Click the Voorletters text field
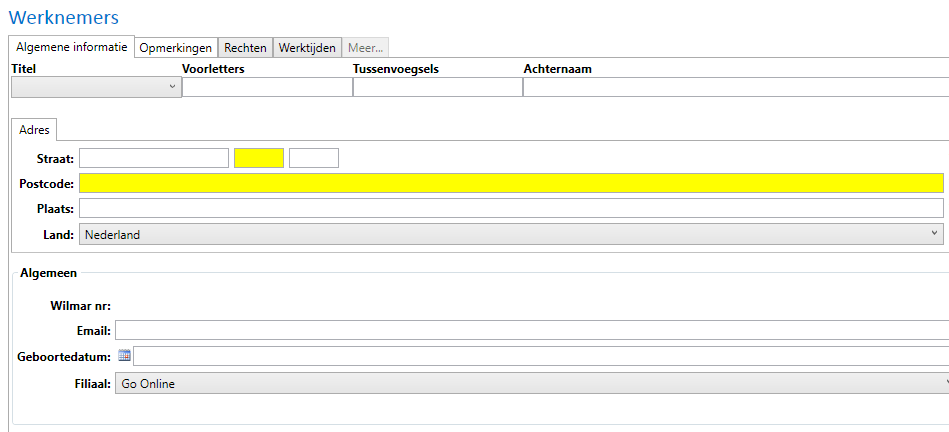This screenshot has height=432, width=949. tap(266, 87)
